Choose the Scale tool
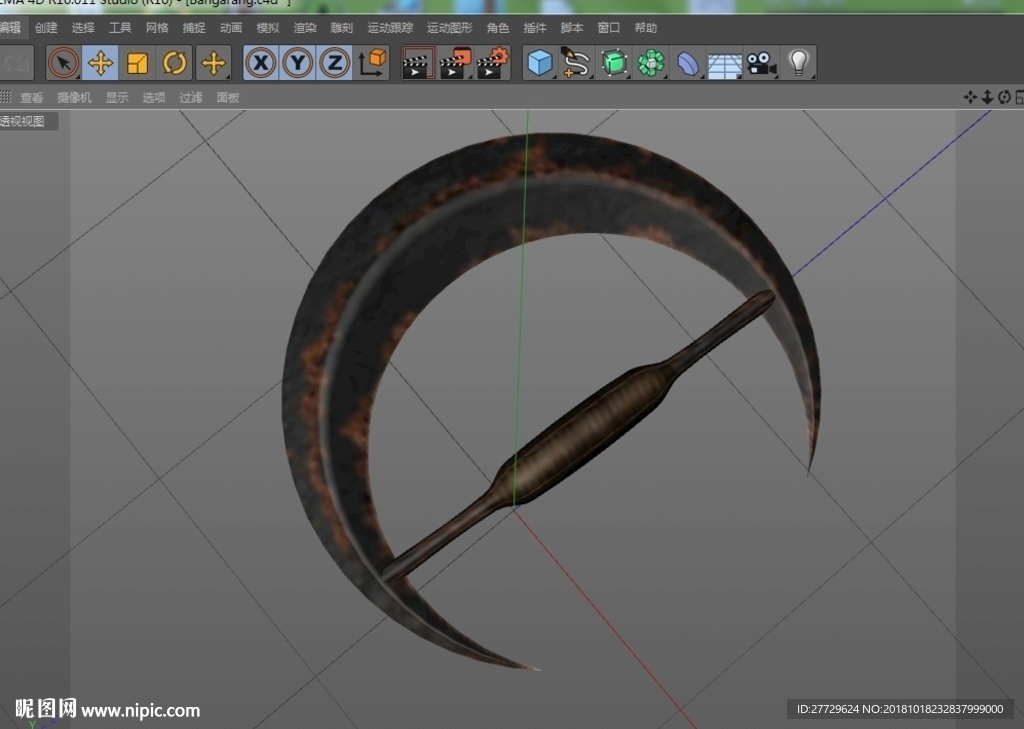Image resolution: width=1024 pixels, height=729 pixels. [x=137, y=63]
